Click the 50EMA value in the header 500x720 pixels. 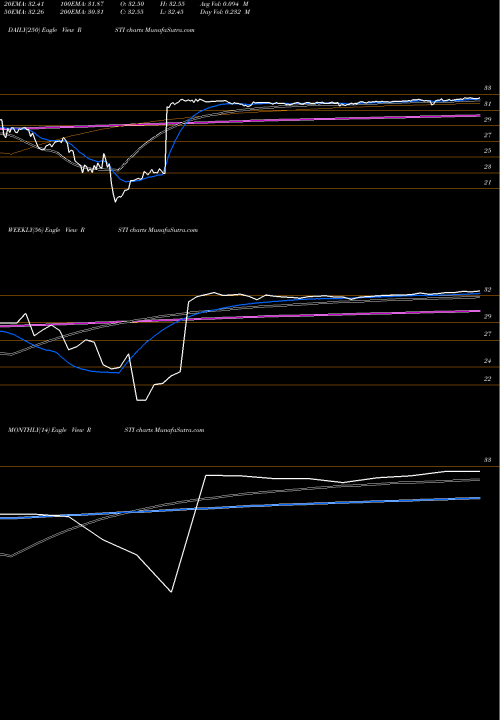[x=23, y=12]
